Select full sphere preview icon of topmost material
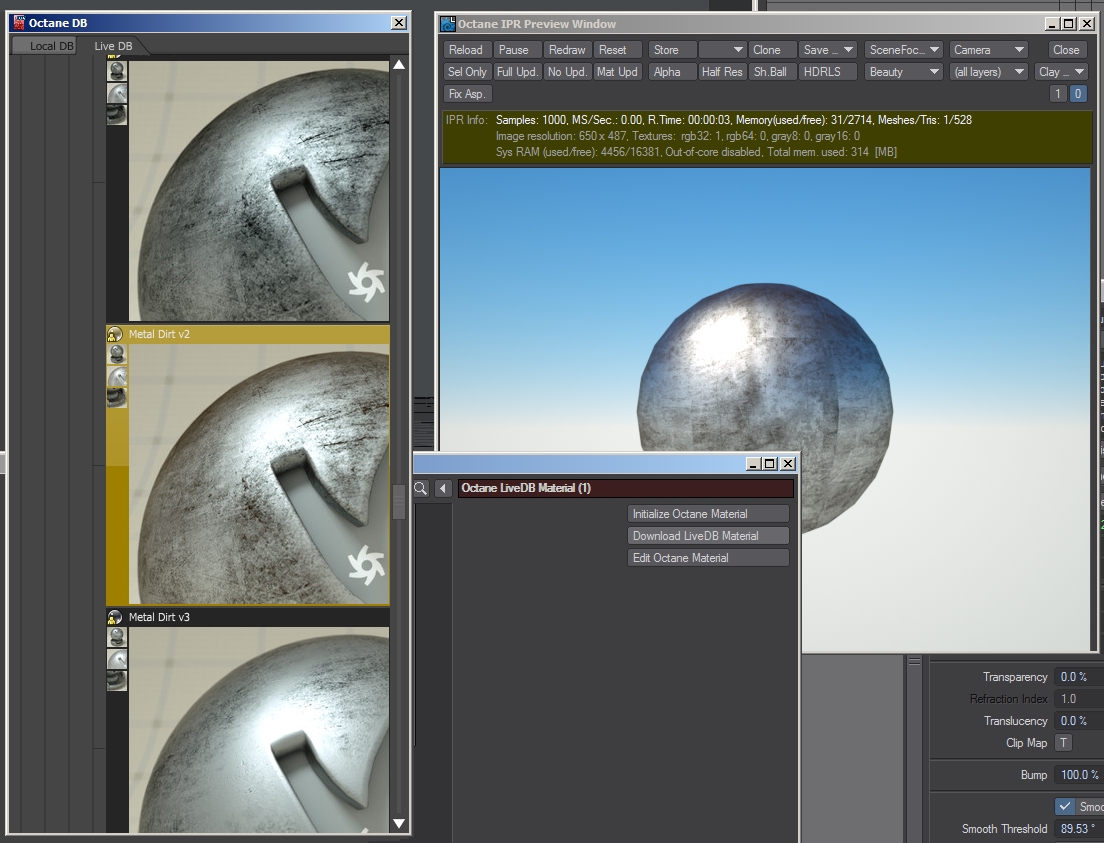Image resolution: width=1104 pixels, height=843 pixels. (117, 71)
